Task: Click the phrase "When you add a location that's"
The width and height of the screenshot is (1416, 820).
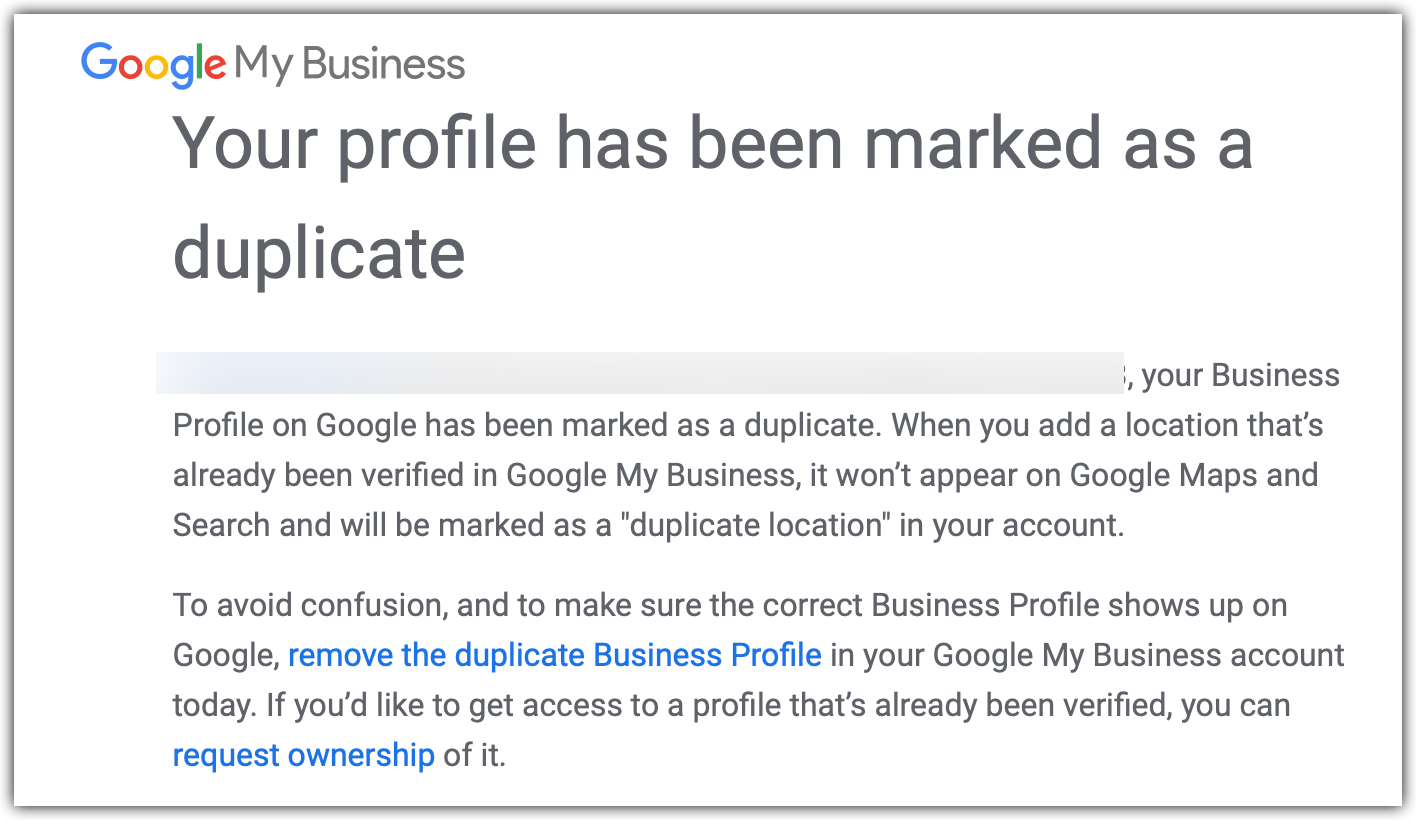Action: (1108, 425)
